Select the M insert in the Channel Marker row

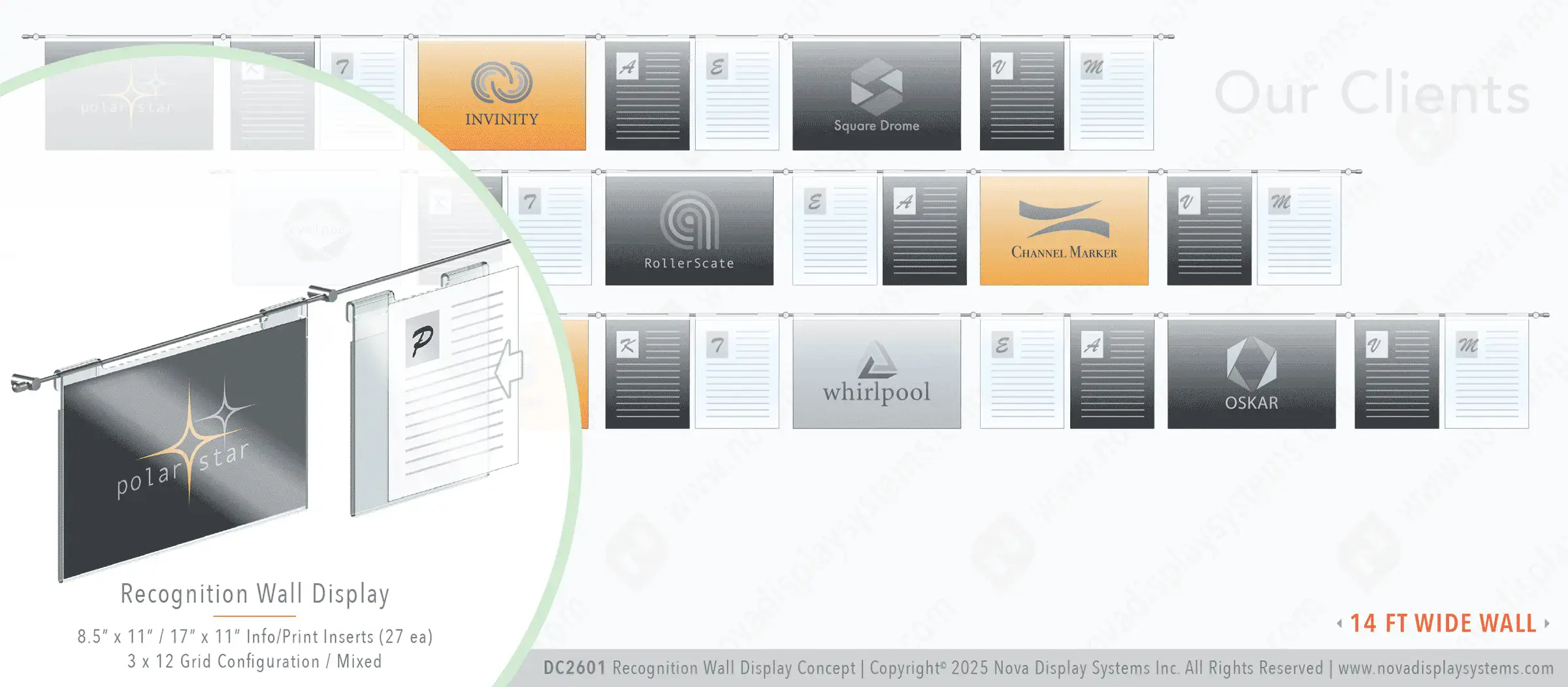pyautogui.click(x=1299, y=231)
